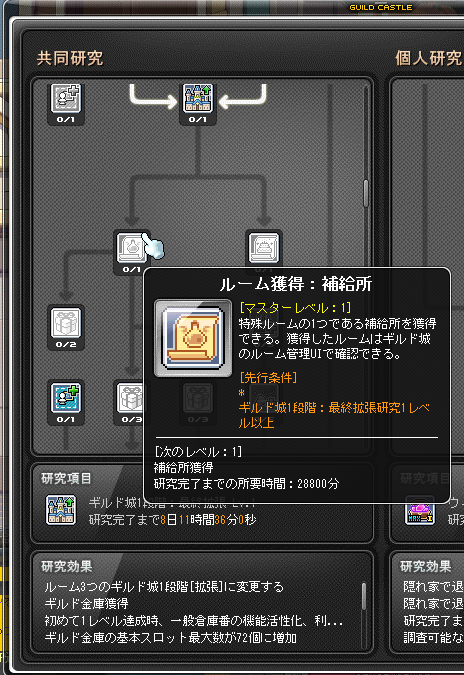Switch to the 共同研究 heading
Image resolution: width=464 pixels, height=675 pixels.
coord(70,58)
